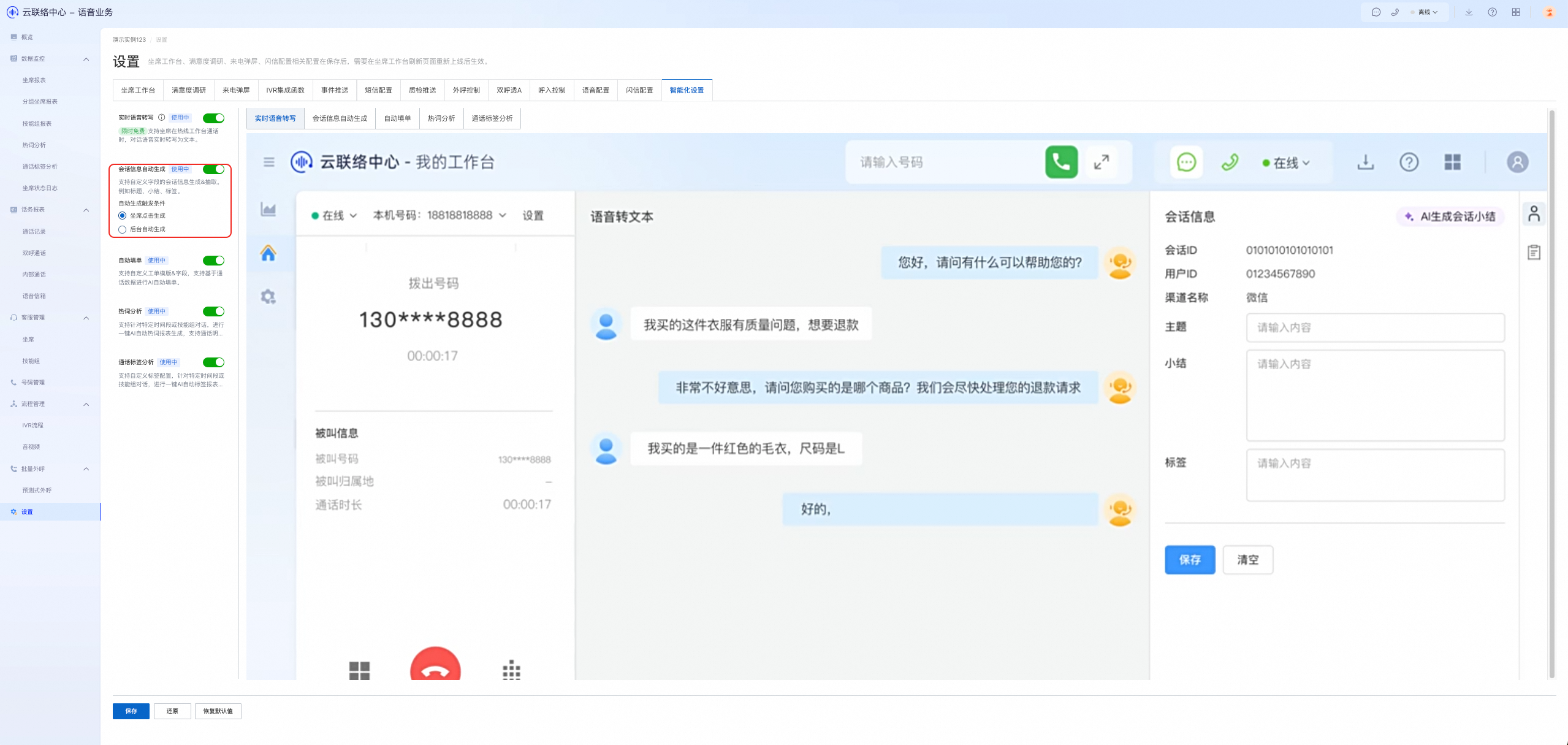The width and height of the screenshot is (1568, 745).
Task: Click the bottom 保存 button
Action: pos(131,711)
